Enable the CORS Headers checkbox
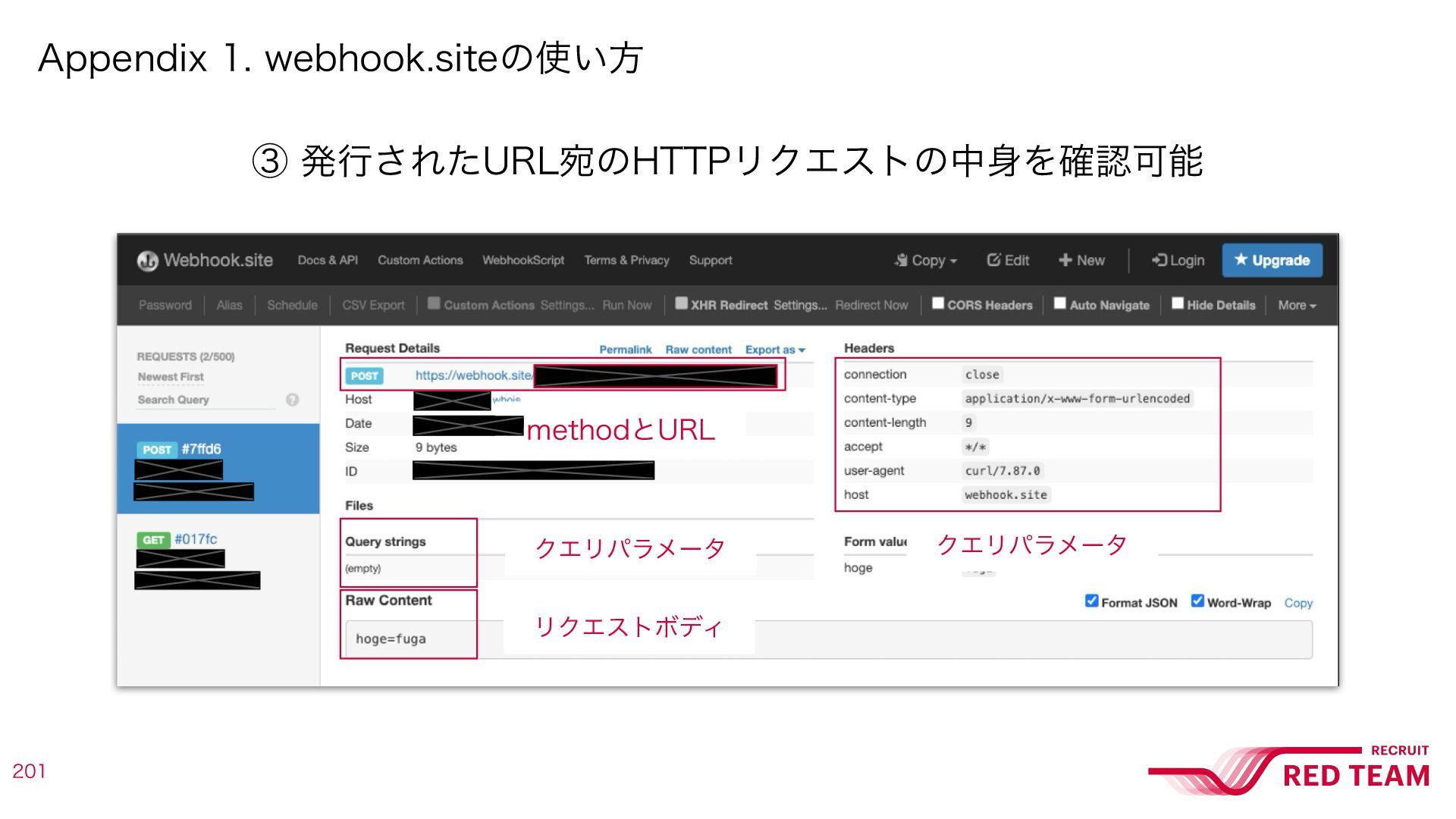 938,303
